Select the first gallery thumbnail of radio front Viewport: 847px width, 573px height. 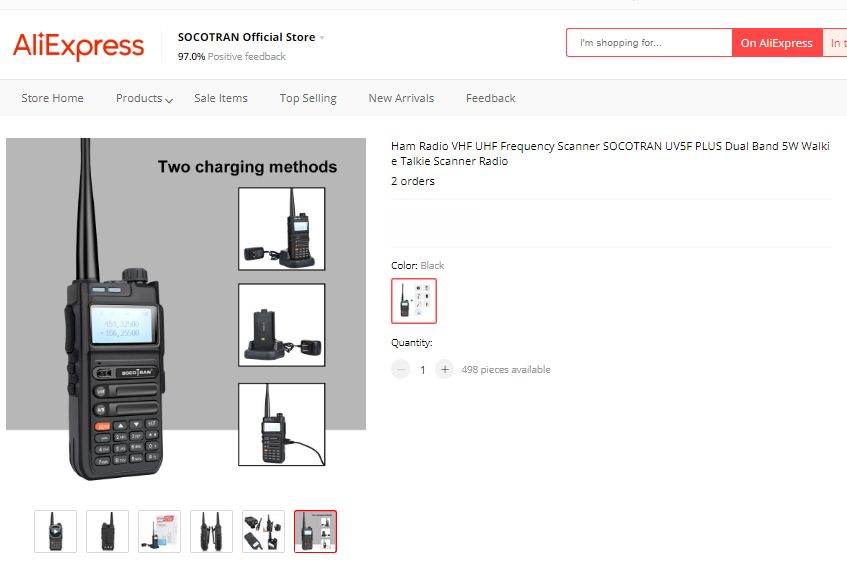[x=56, y=531]
